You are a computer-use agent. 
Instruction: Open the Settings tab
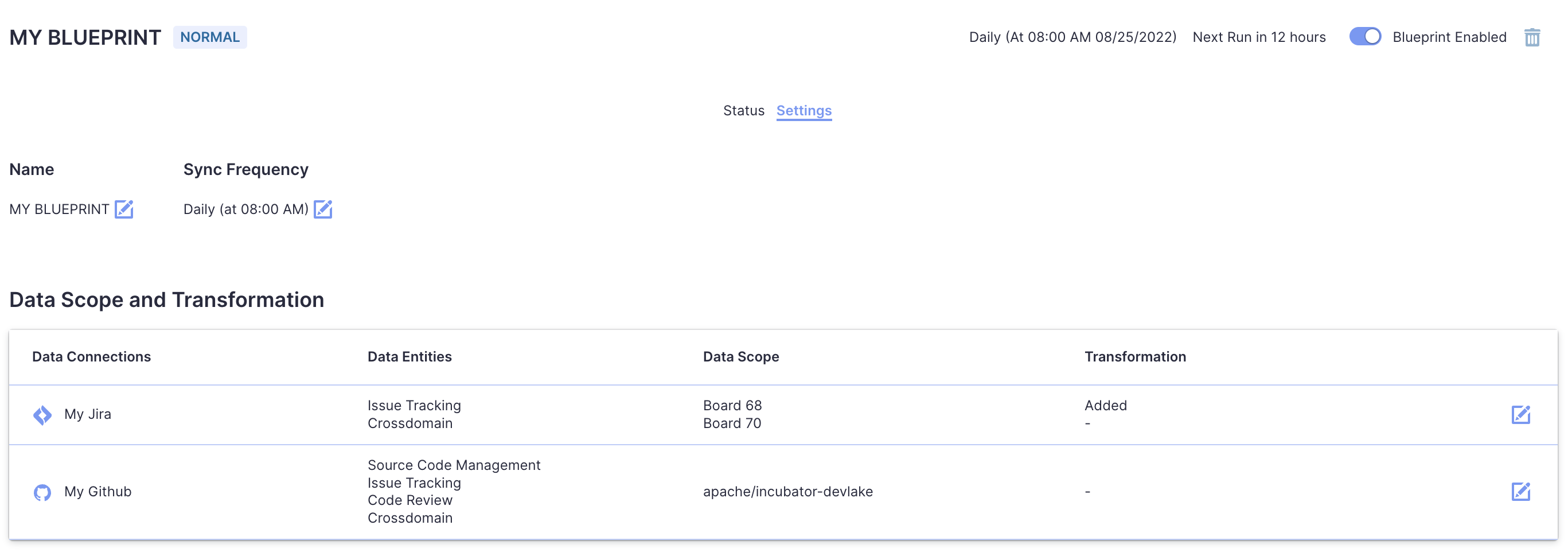click(803, 111)
